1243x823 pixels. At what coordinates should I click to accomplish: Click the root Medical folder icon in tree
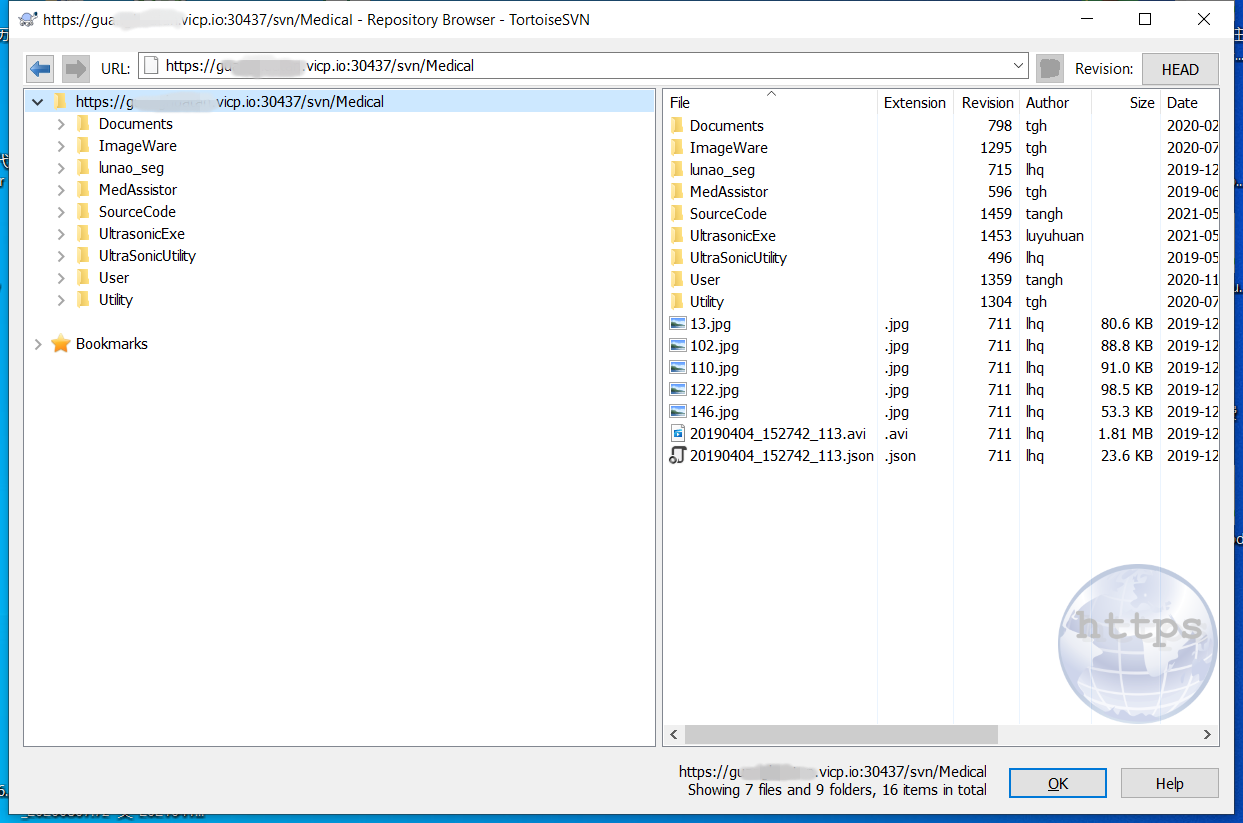[59, 101]
